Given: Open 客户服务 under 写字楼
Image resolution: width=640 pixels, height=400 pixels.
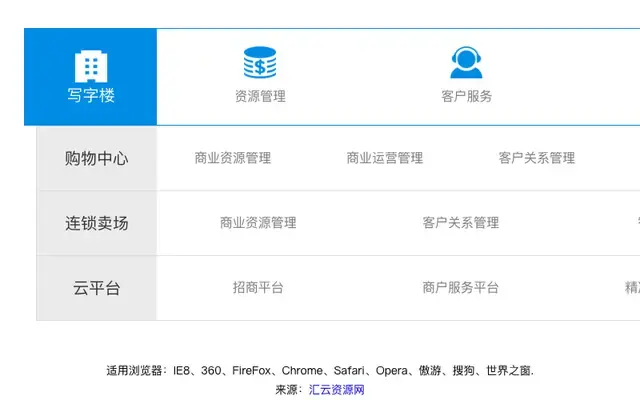Looking at the screenshot, I should pyautogui.click(x=467, y=96).
